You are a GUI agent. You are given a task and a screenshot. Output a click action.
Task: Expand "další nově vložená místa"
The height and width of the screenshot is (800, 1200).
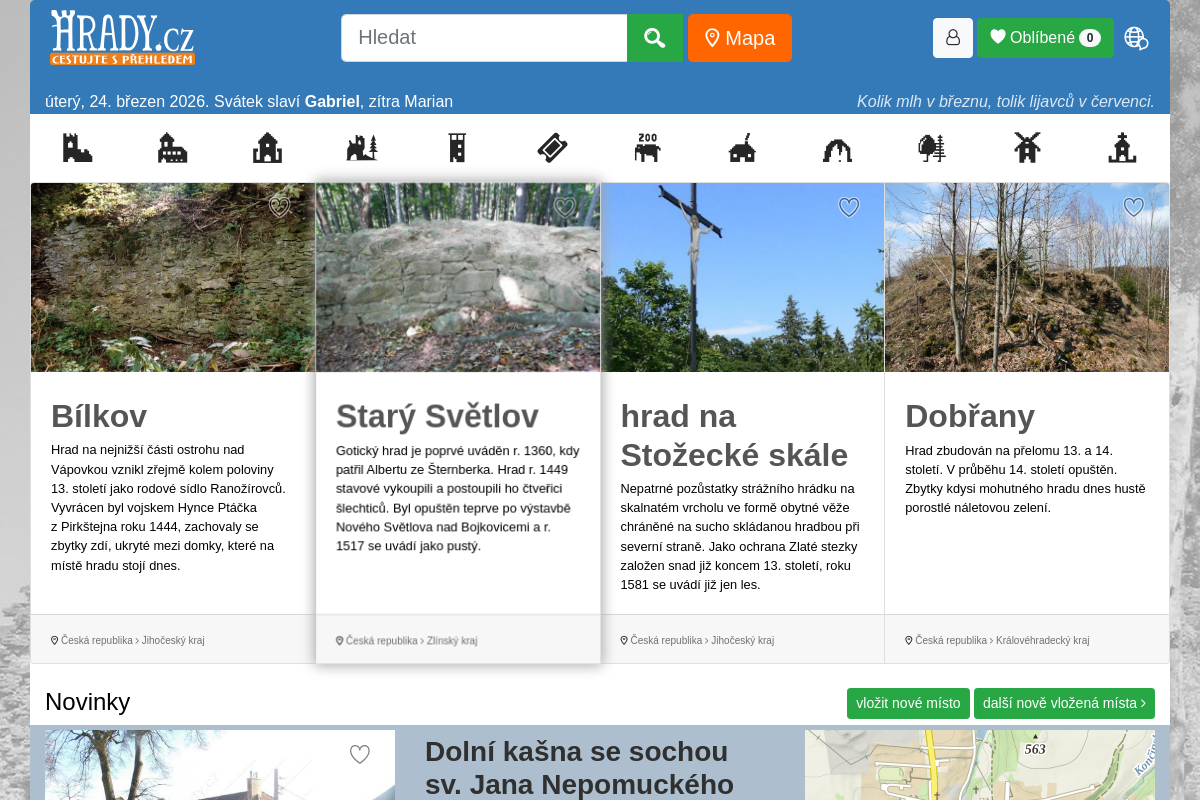point(1064,703)
